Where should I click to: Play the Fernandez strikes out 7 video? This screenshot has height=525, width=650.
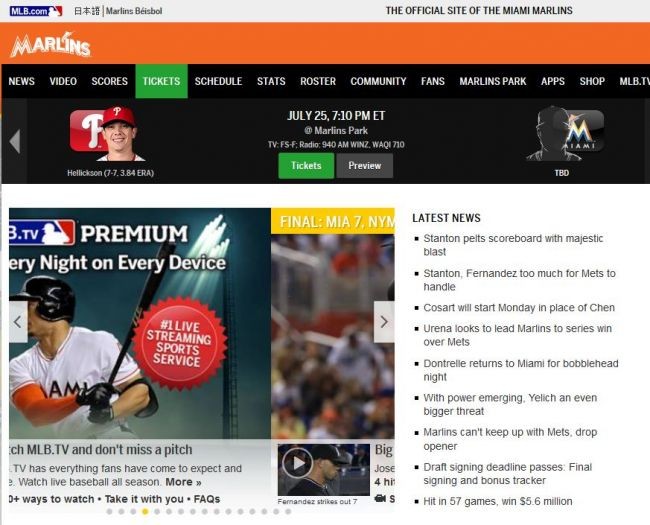tap(298, 463)
